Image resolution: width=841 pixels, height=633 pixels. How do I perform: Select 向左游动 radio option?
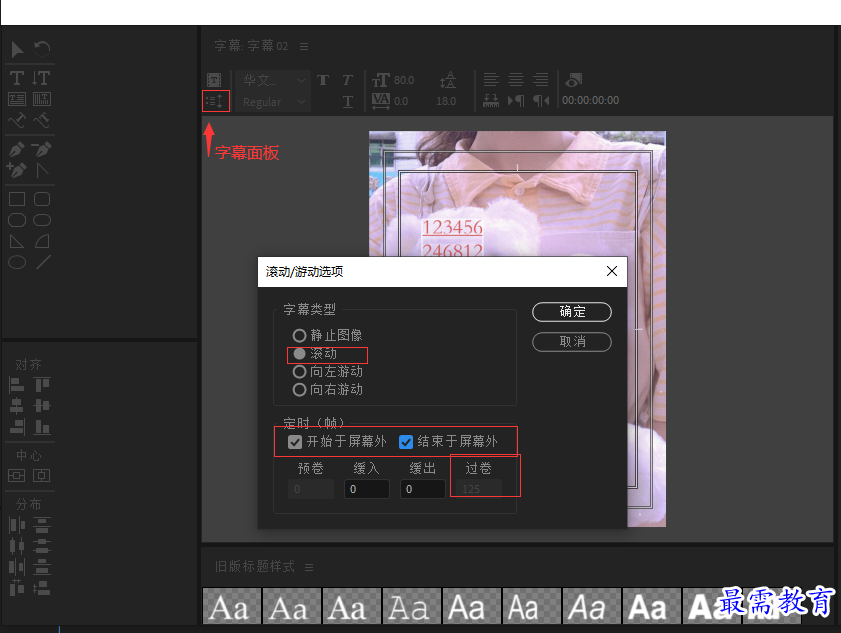[x=327, y=372]
